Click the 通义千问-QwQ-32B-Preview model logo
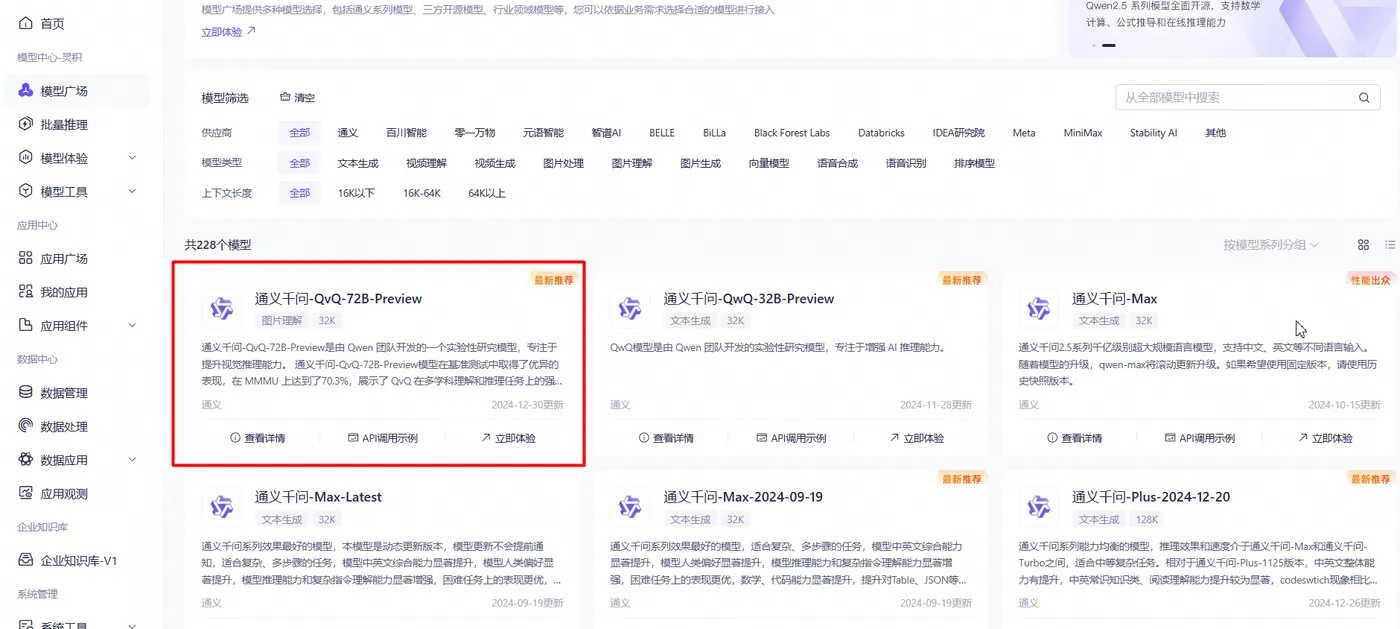 click(629, 308)
